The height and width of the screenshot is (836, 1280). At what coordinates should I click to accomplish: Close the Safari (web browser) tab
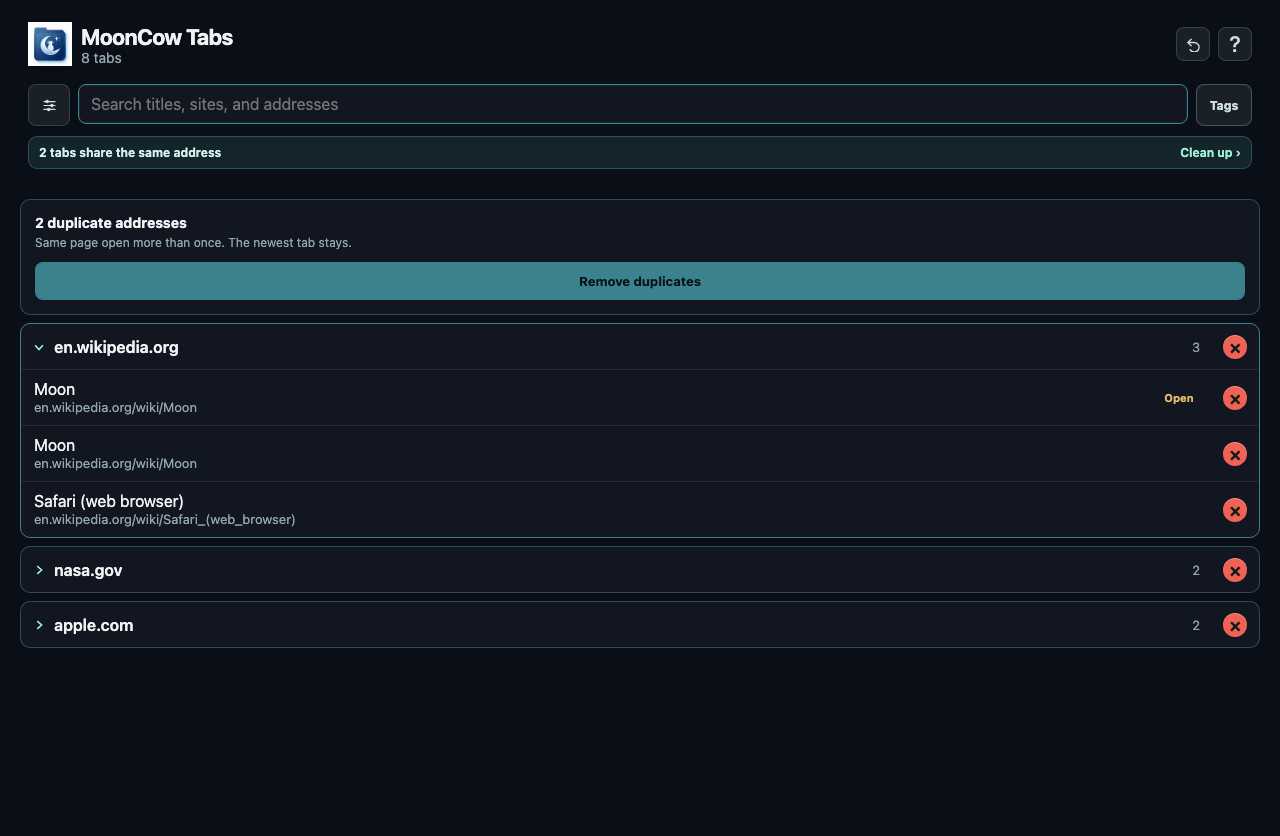tap(1235, 510)
